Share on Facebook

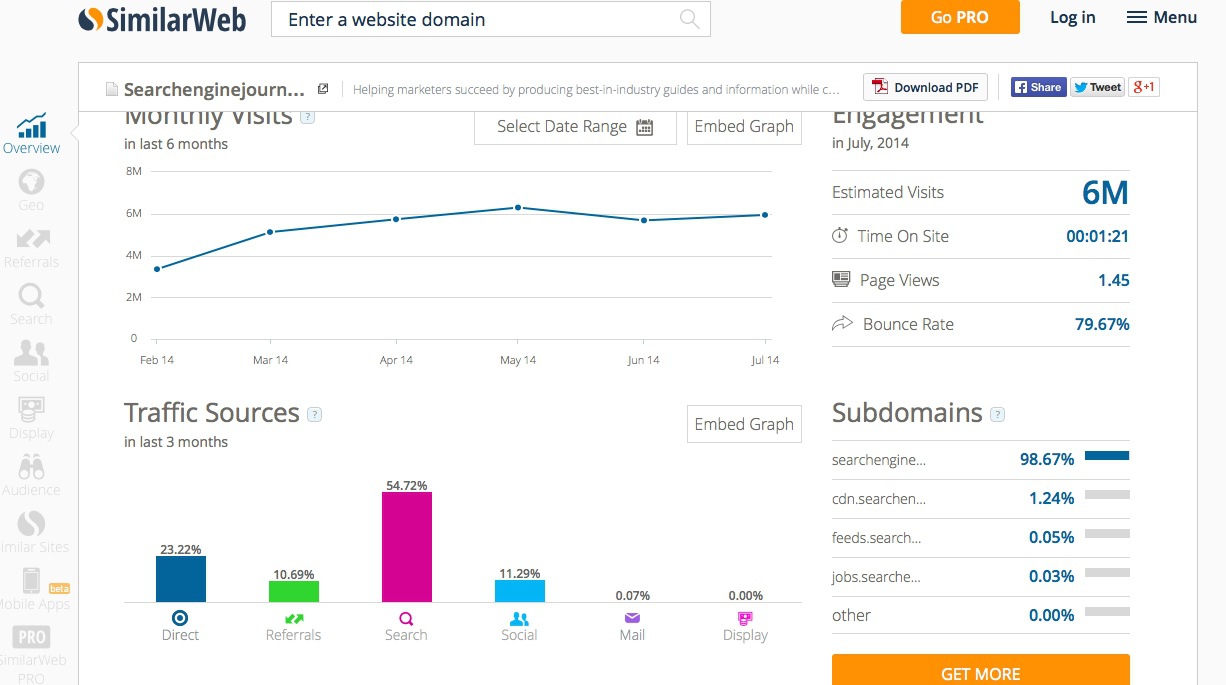click(x=1037, y=87)
